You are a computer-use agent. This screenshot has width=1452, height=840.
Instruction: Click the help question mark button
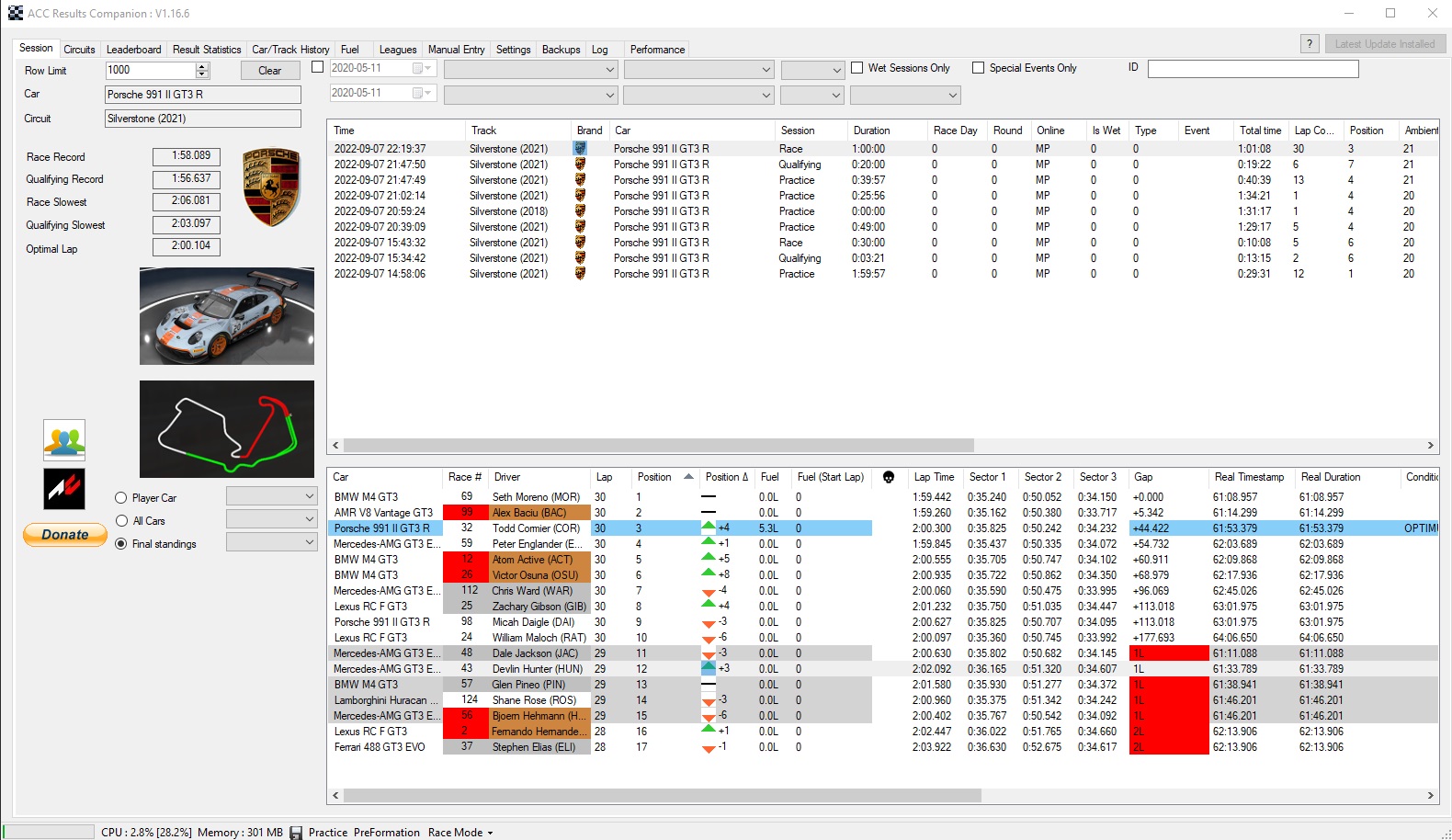tap(1310, 44)
